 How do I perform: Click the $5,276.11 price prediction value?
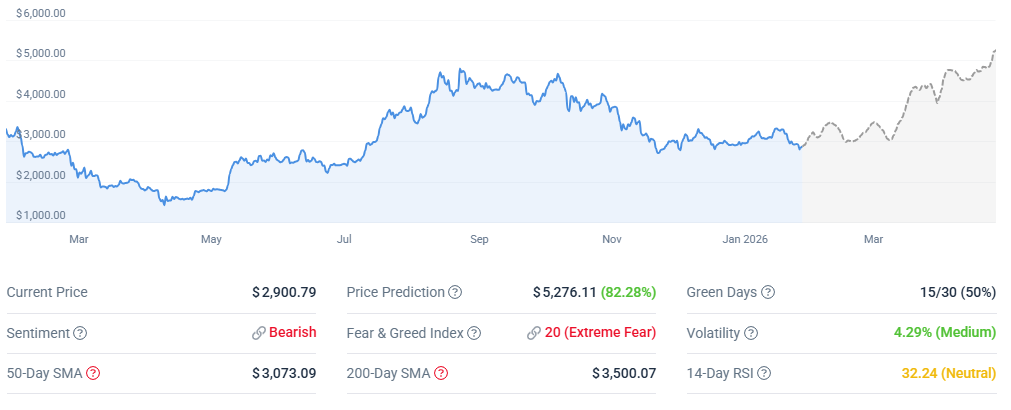coord(564,293)
